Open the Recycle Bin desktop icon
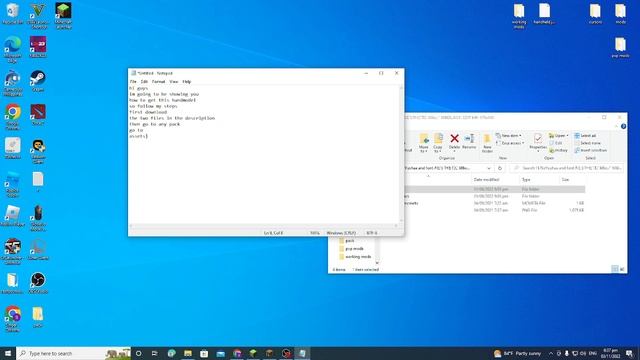 coord(12,13)
